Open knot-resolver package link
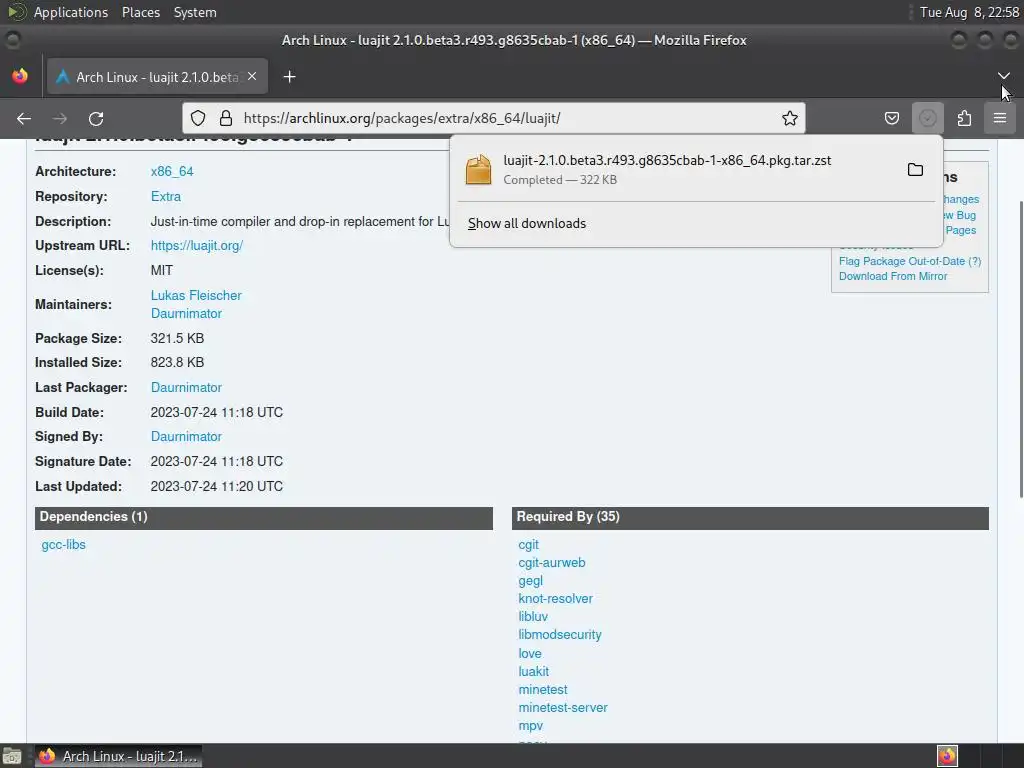The height and width of the screenshot is (768, 1024). [x=555, y=598]
